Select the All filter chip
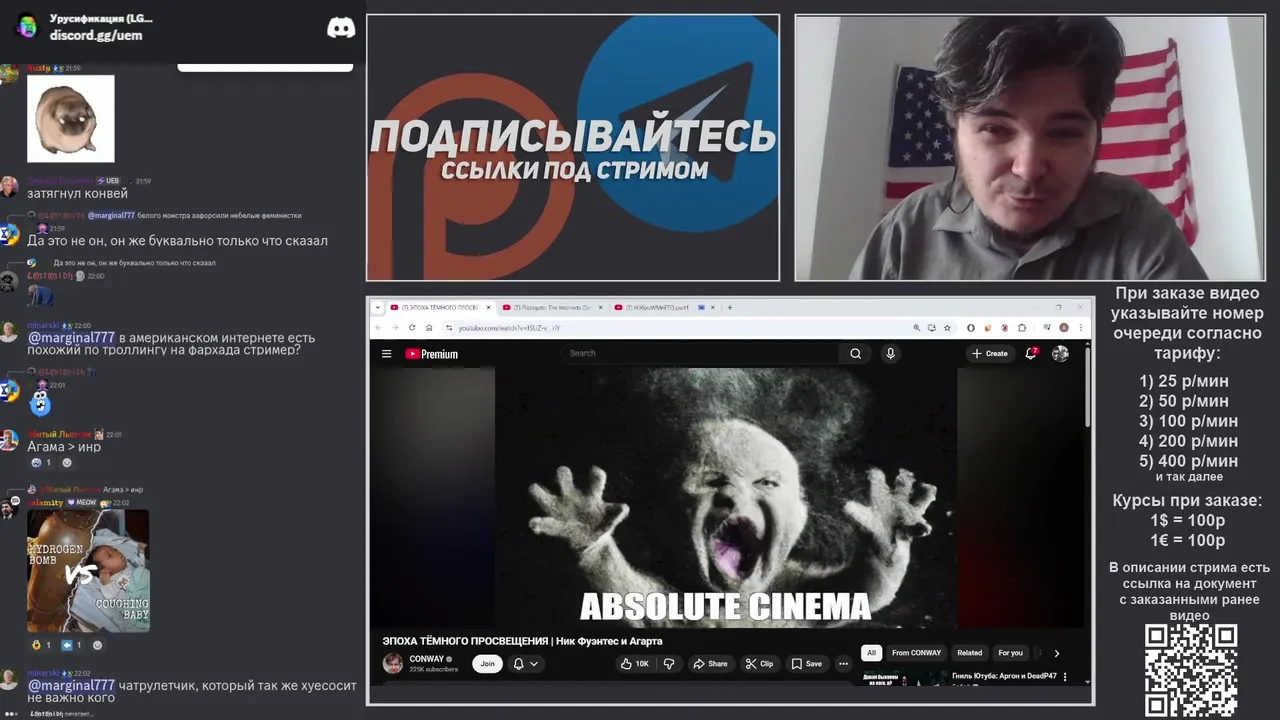The image size is (1280, 720). 871,653
